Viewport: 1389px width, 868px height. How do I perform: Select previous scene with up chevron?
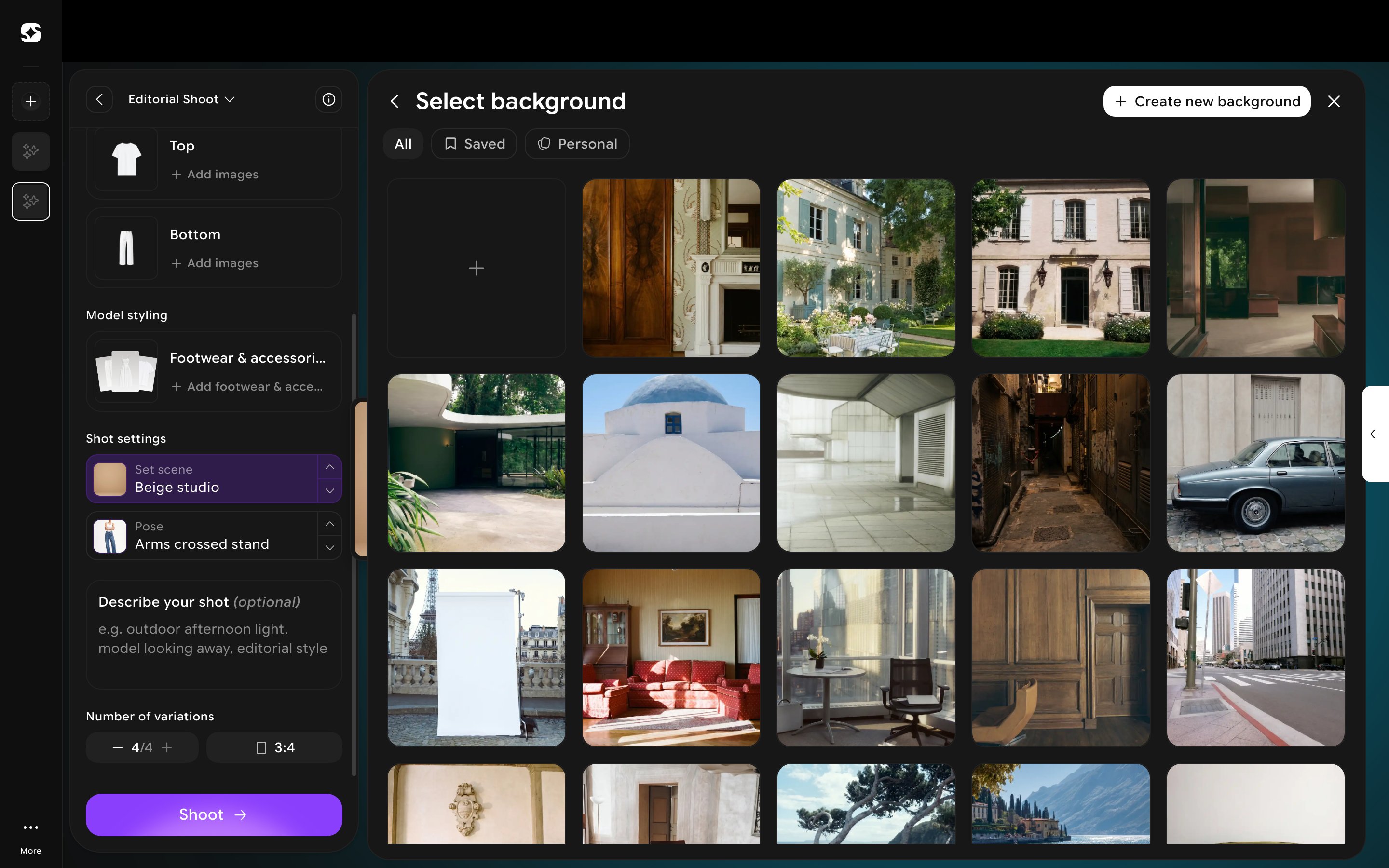[330, 467]
